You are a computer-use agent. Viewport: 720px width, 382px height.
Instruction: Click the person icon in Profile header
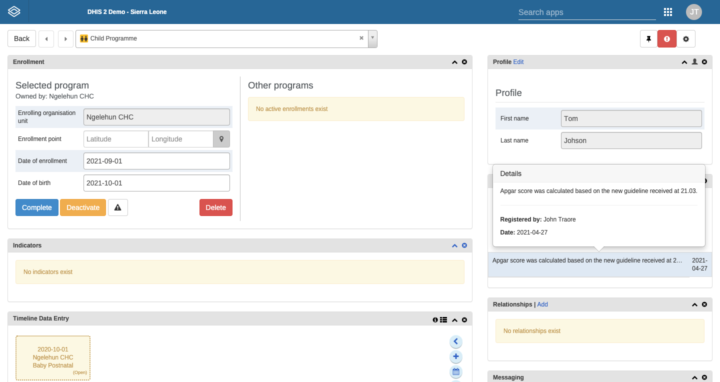695,62
